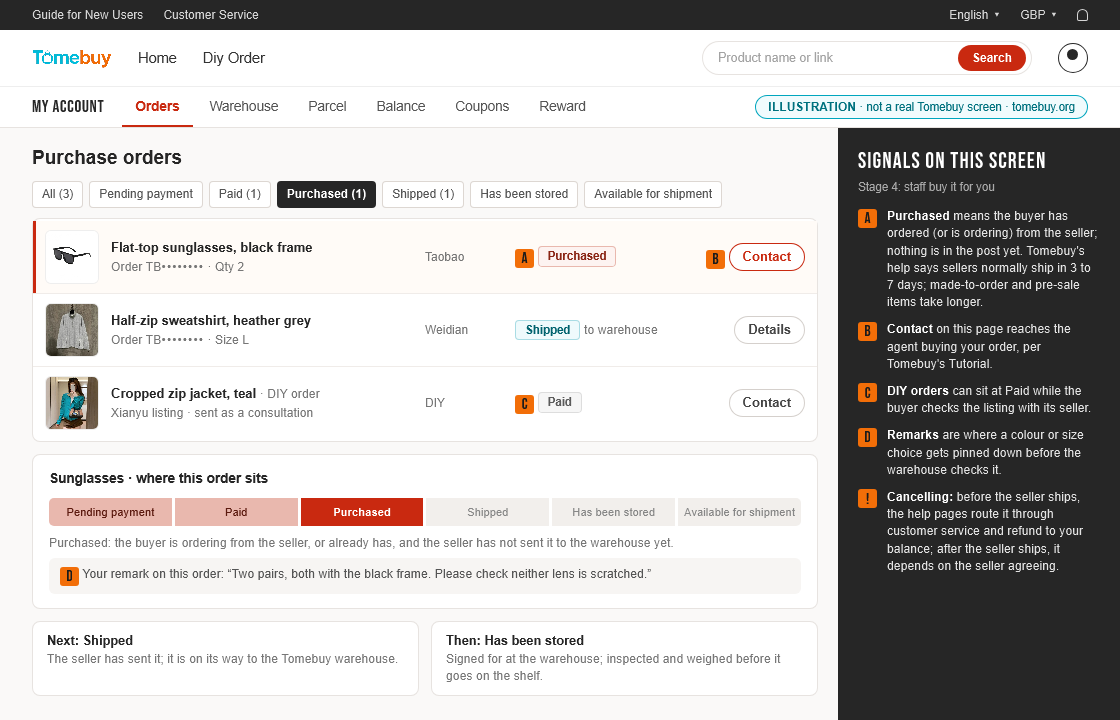Click the Paid status badge on jacket row

(559, 402)
